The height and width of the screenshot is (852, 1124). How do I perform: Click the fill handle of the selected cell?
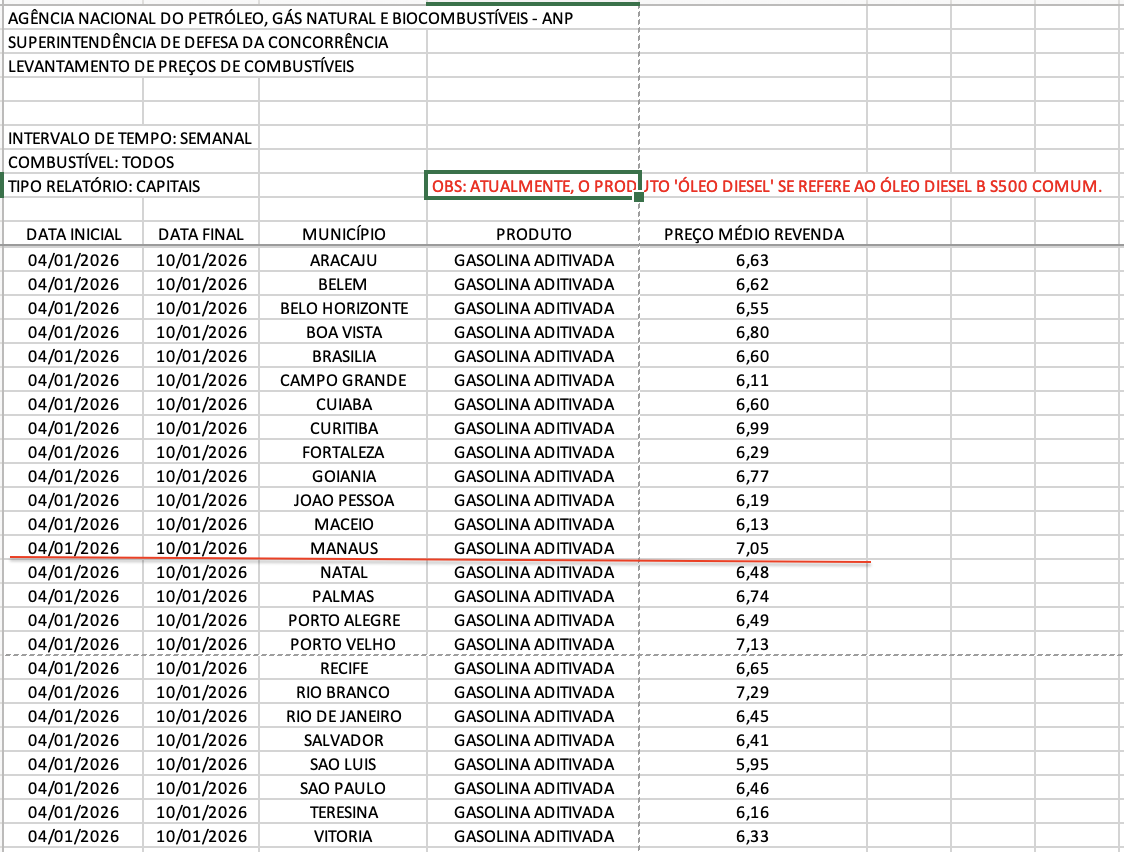tap(639, 198)
